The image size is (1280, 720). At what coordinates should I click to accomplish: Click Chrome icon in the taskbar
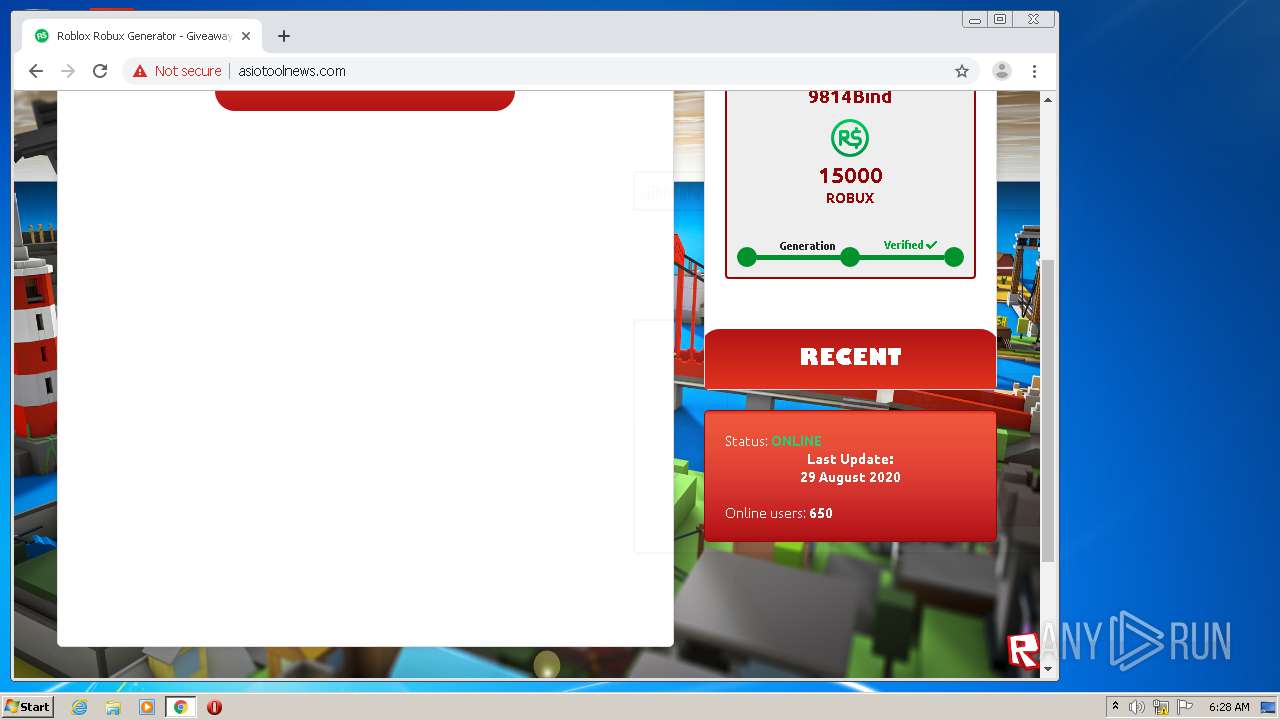coord(181,707)
